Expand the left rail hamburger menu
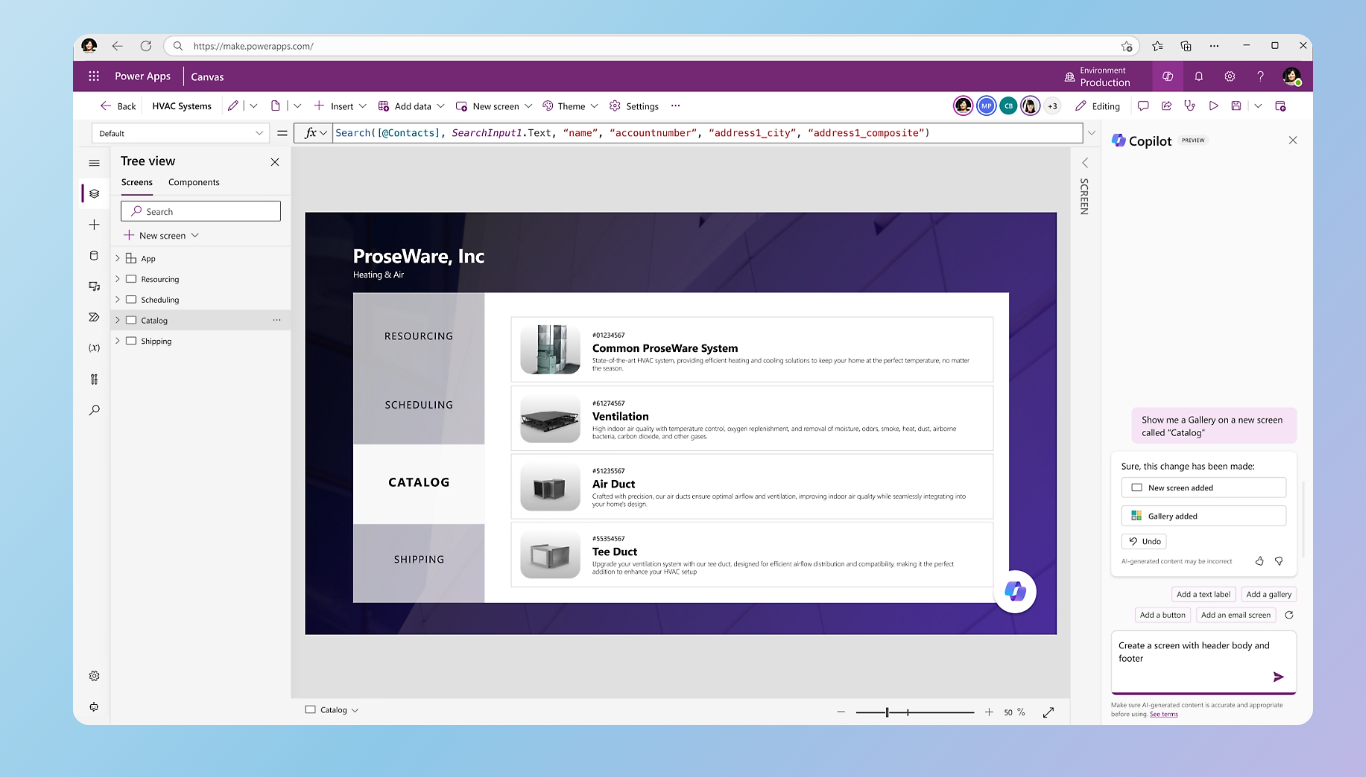This screenshot has width=1366, height=777. click(x=94, y=163)
